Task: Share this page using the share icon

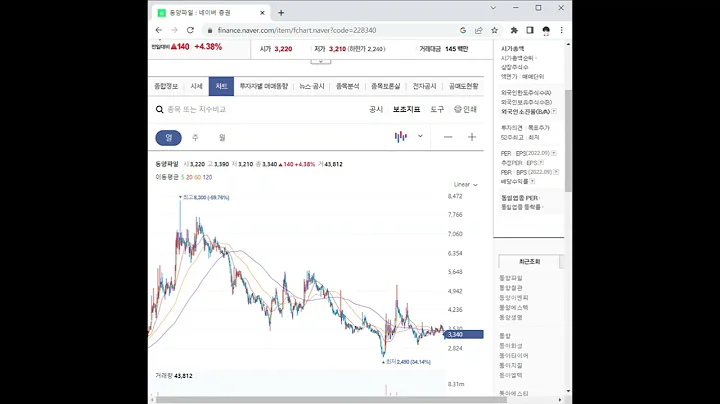Action: [478, 30]
